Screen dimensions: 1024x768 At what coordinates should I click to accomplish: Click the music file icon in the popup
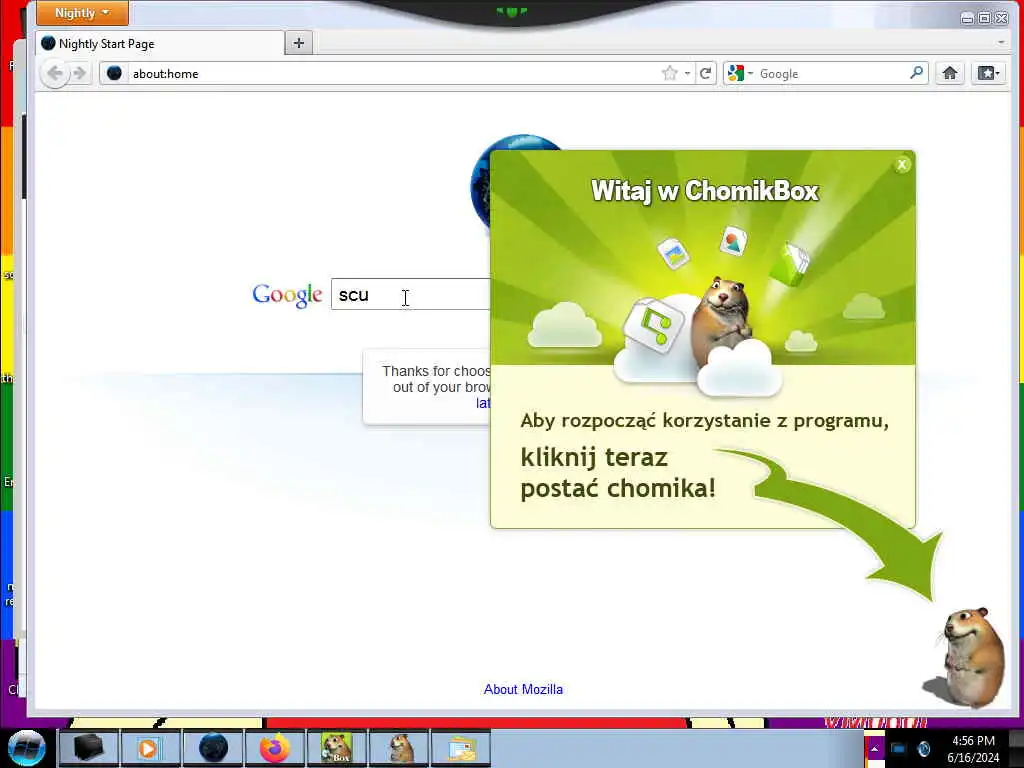(x=654, y=325)
